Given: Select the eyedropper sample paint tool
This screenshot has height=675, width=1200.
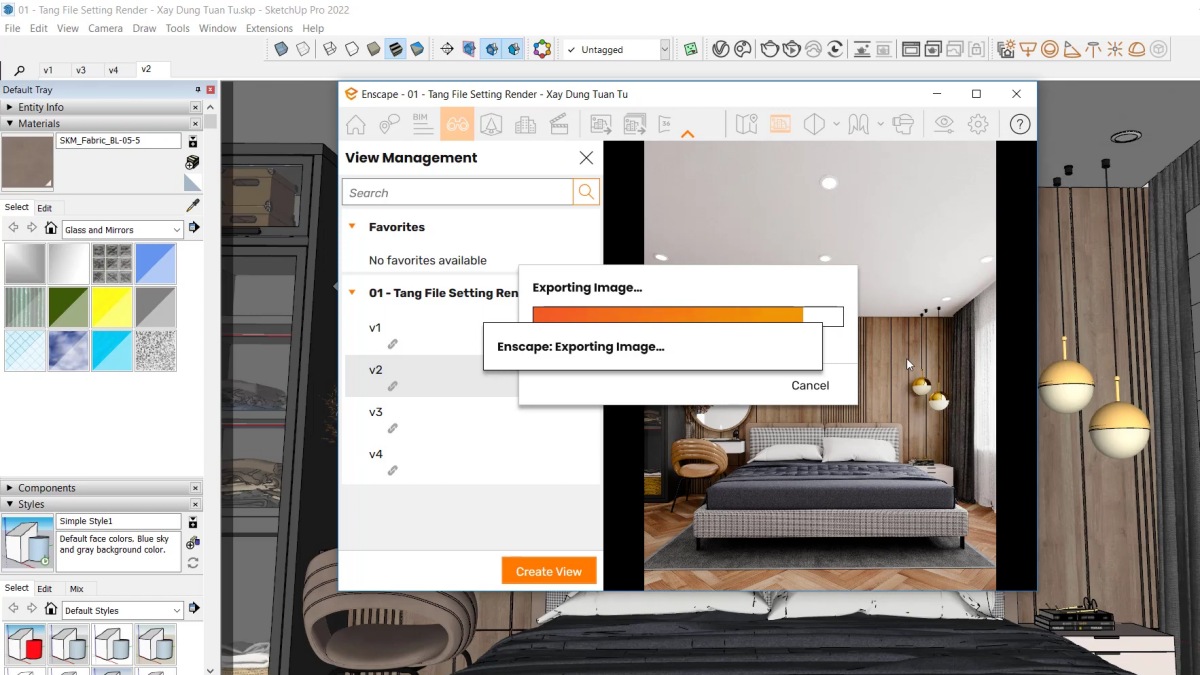Looking at the screenshot, I should [193, 206].
